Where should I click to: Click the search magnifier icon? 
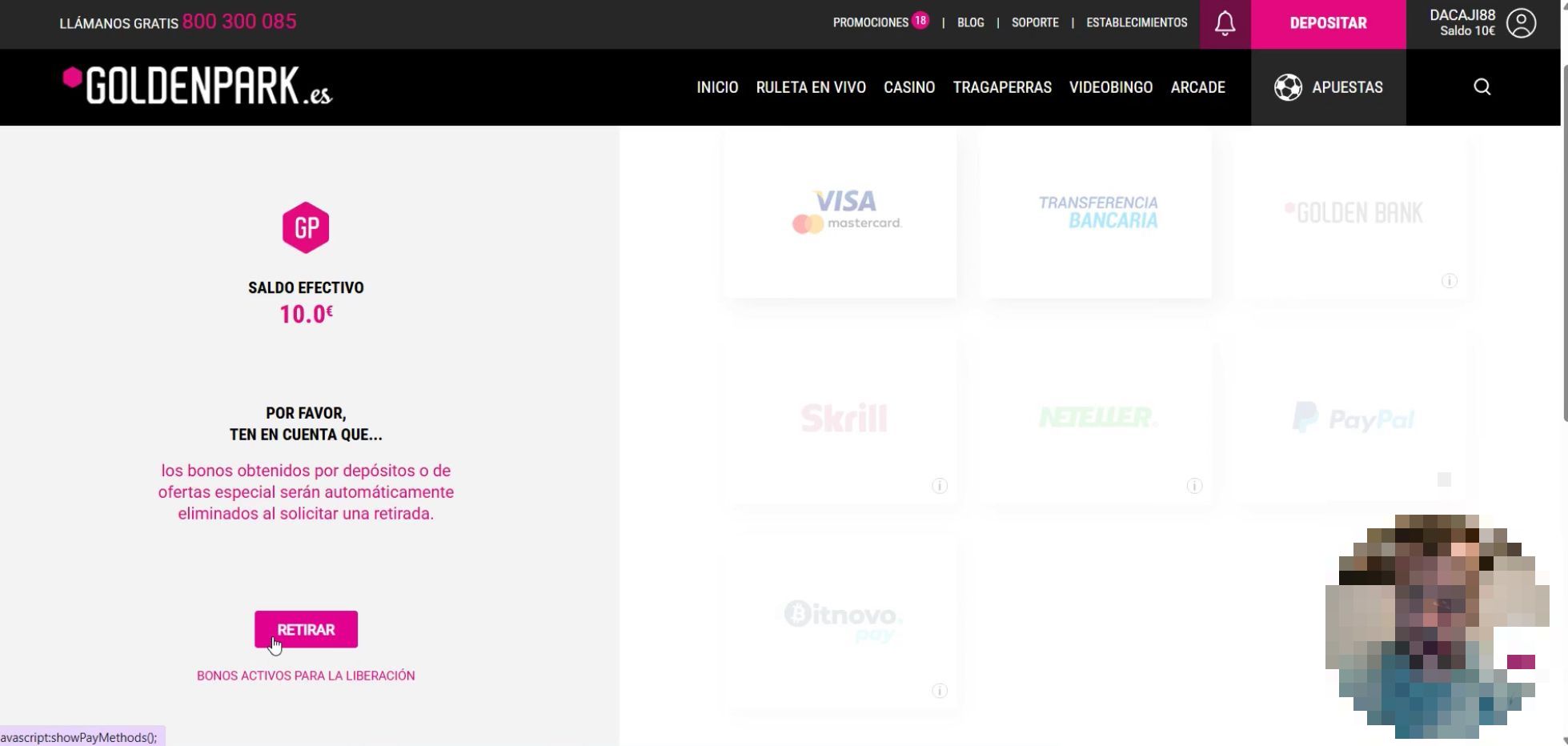pos(1482,87)
